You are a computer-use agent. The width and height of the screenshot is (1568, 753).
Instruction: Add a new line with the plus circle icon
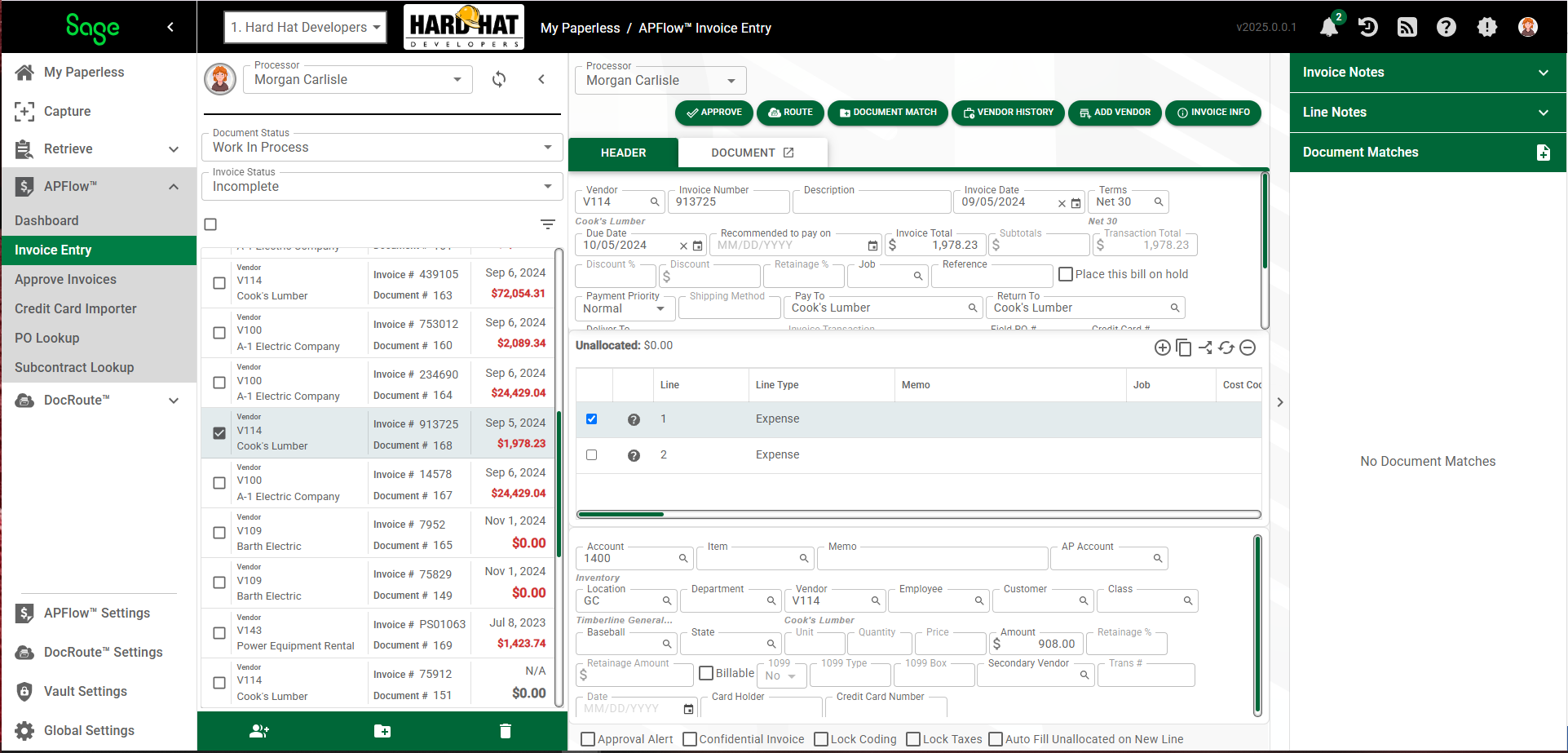[x=1163, y=348]
